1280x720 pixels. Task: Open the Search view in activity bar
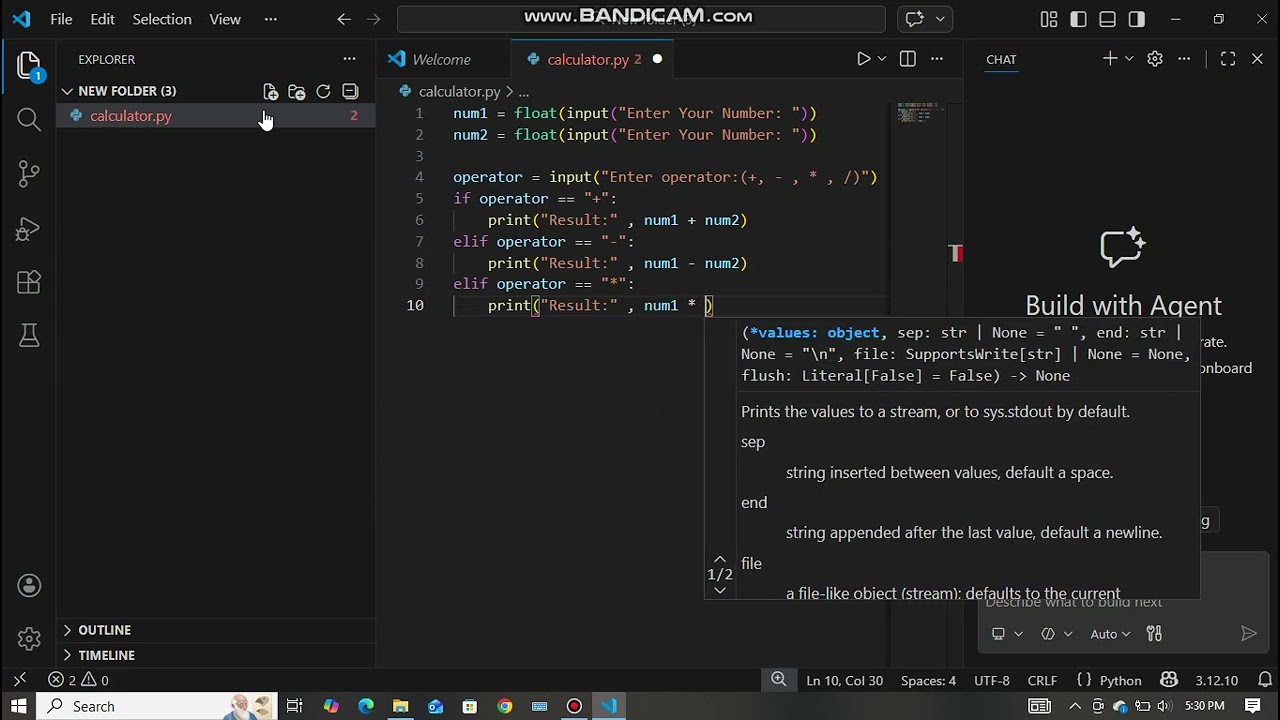pyautogui.click(x=29, y=120)
